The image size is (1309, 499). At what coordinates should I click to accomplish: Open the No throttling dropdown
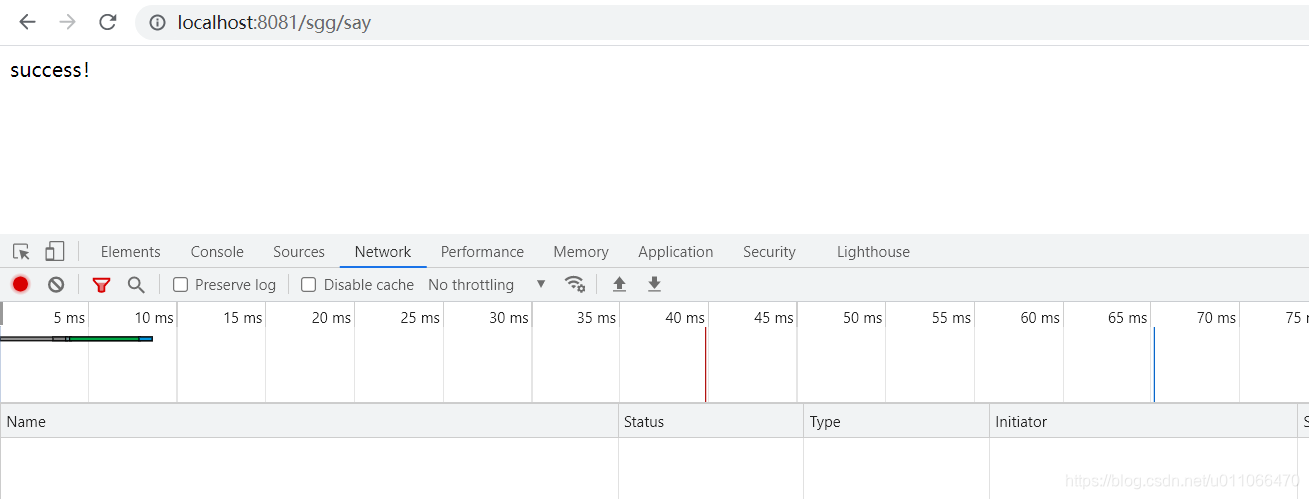487,285
